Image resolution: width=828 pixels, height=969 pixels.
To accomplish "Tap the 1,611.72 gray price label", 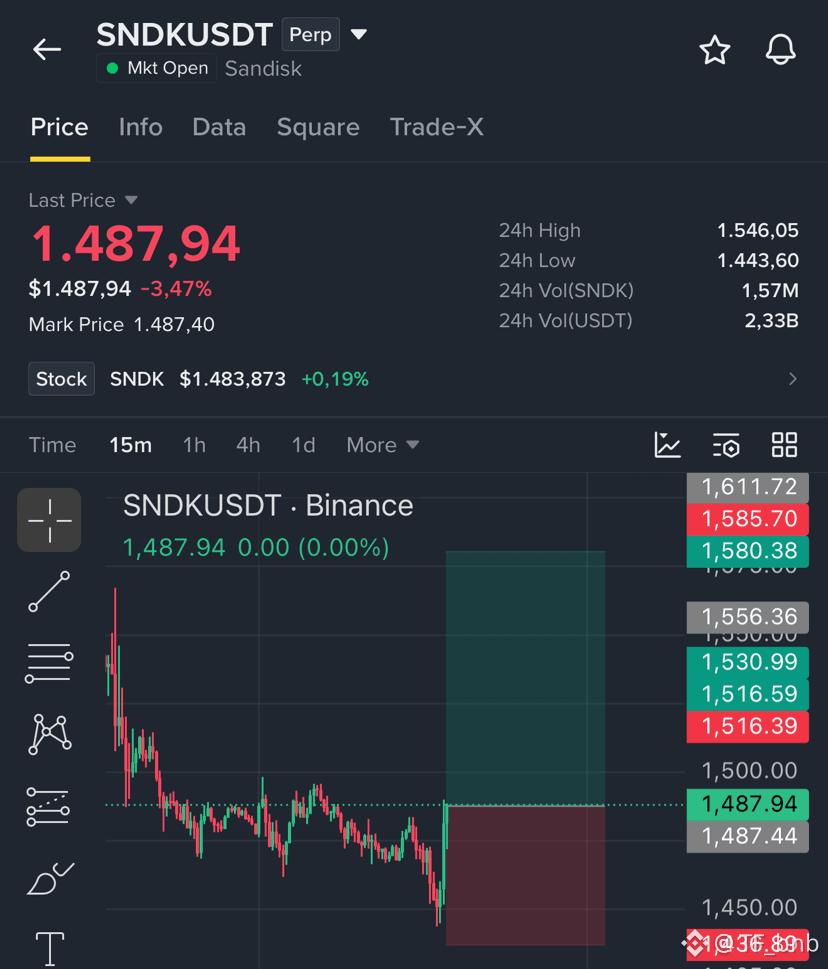I will 748,487.
